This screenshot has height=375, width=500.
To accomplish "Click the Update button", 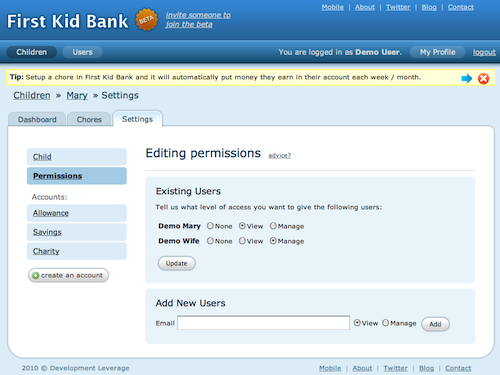I will tap(177, 263).
